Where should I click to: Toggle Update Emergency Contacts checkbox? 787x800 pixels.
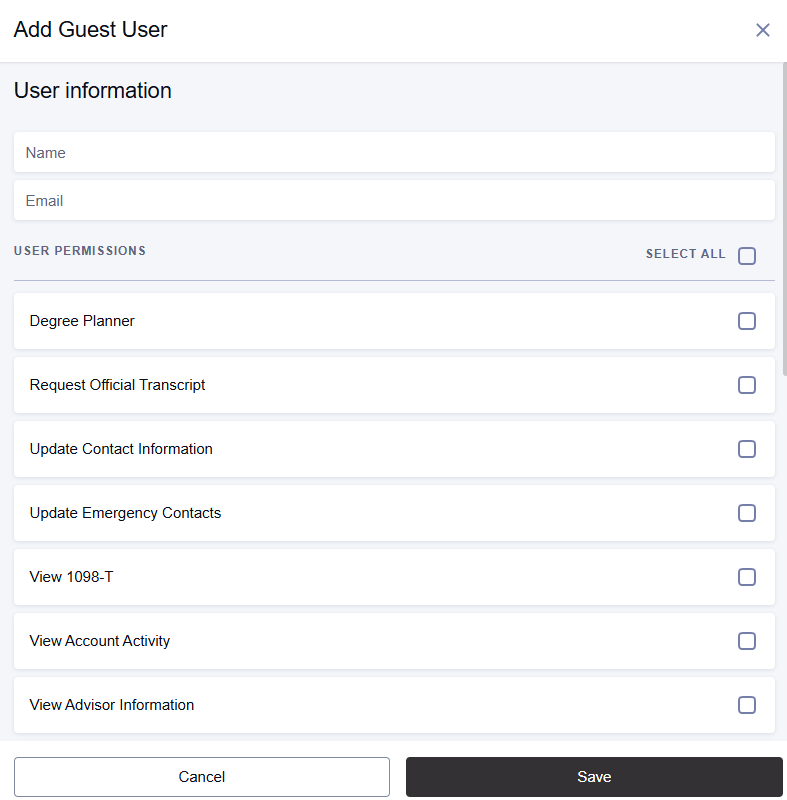[x=747, y=513]
